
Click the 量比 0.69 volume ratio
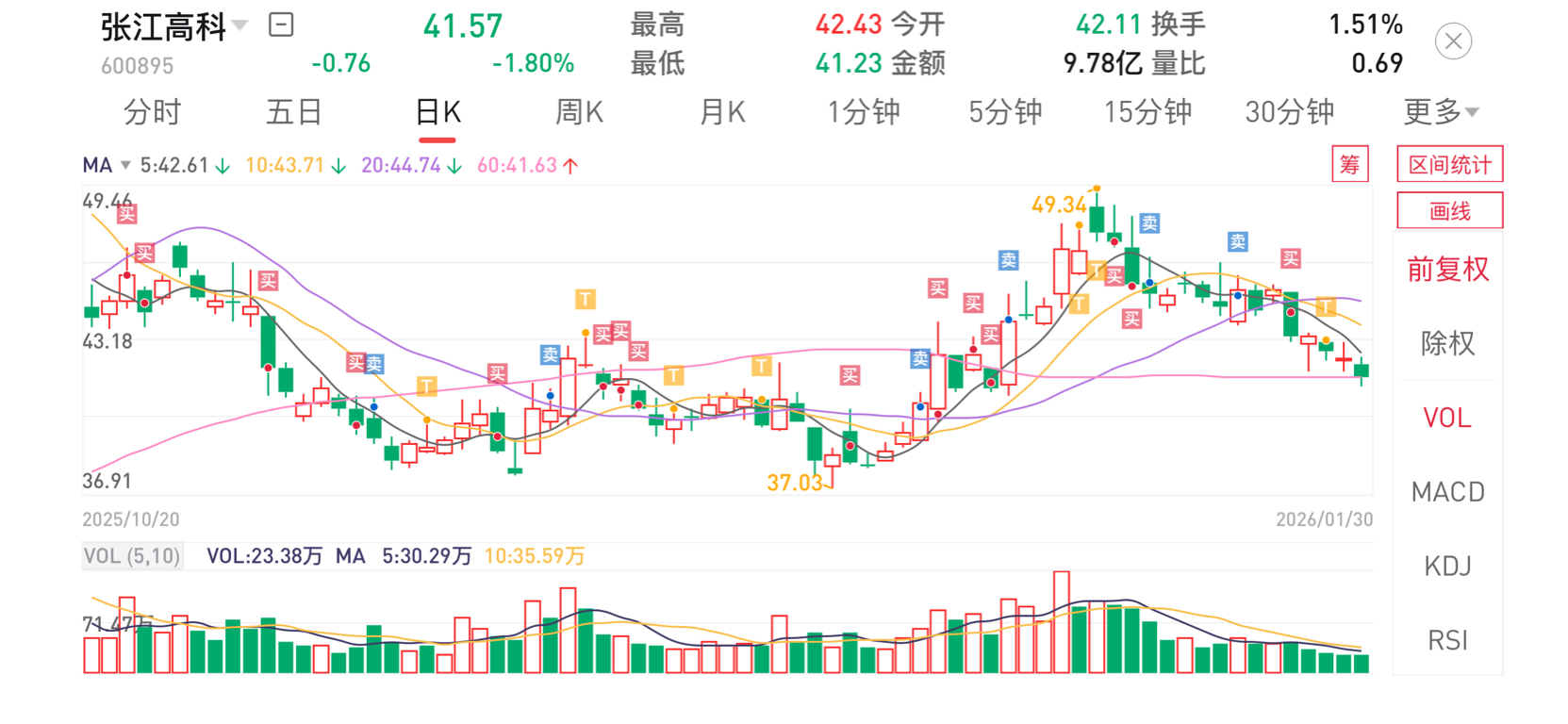point(1377,63)
